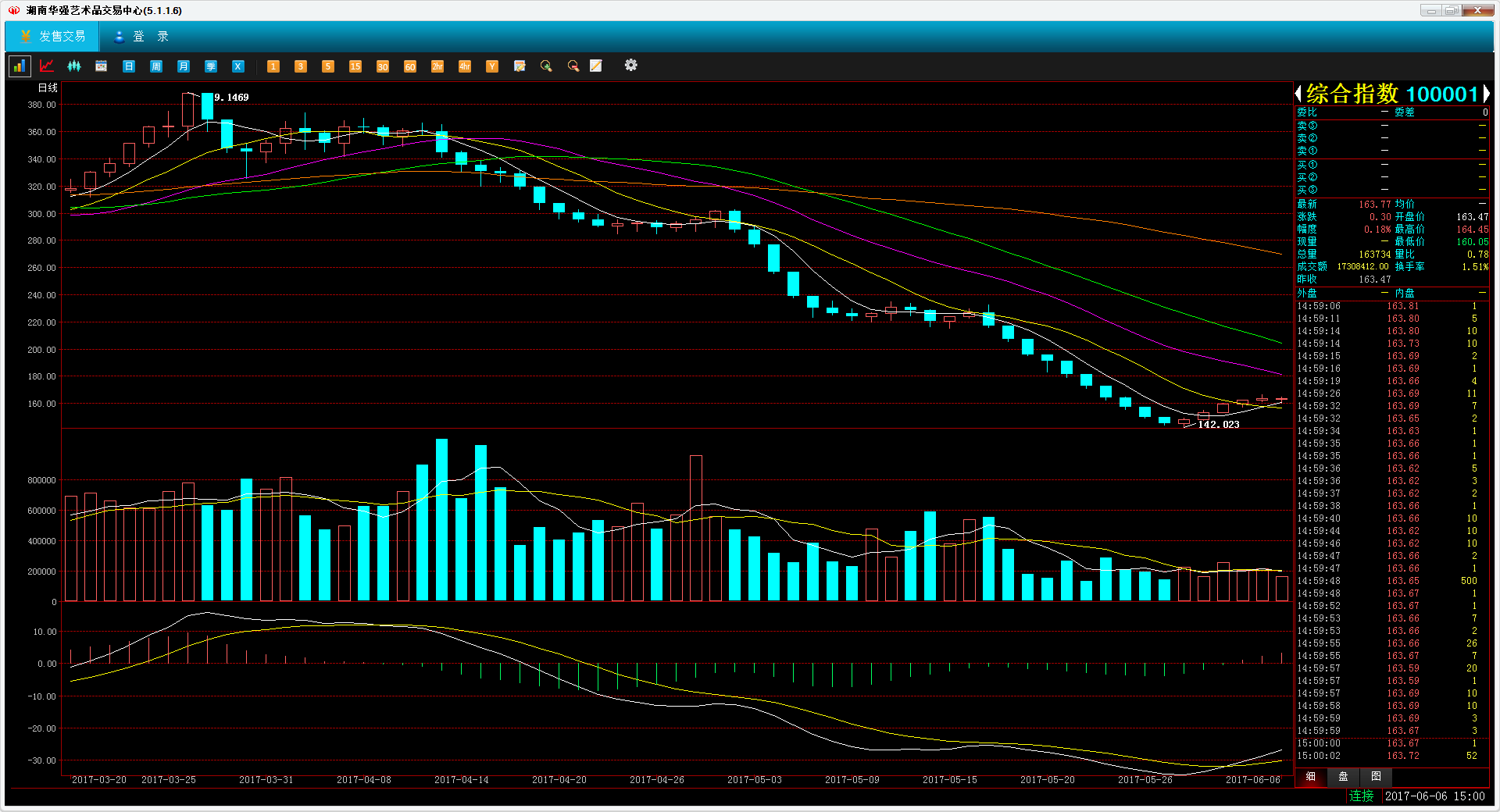Switch to the 盘 tab at bottom
Screen dimensions: 1500x812
click(1343, 777)
